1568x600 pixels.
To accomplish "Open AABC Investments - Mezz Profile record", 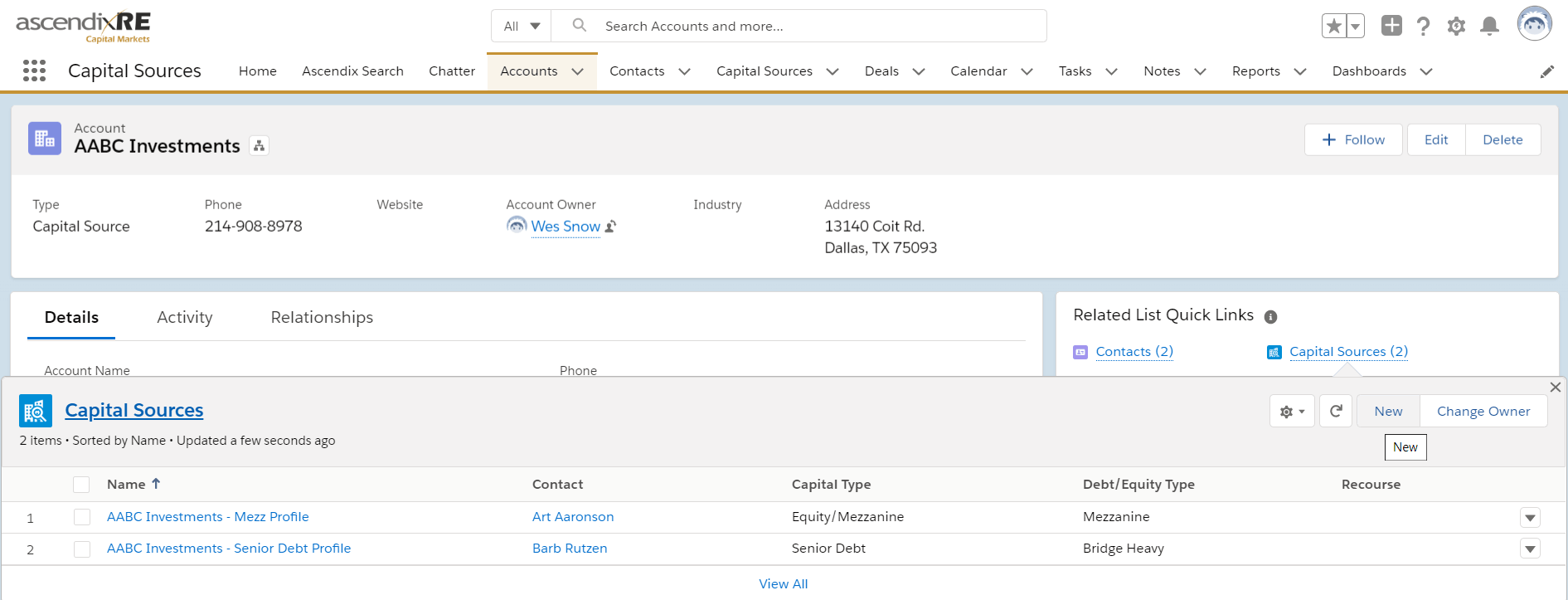I will (x=208, y=516).
